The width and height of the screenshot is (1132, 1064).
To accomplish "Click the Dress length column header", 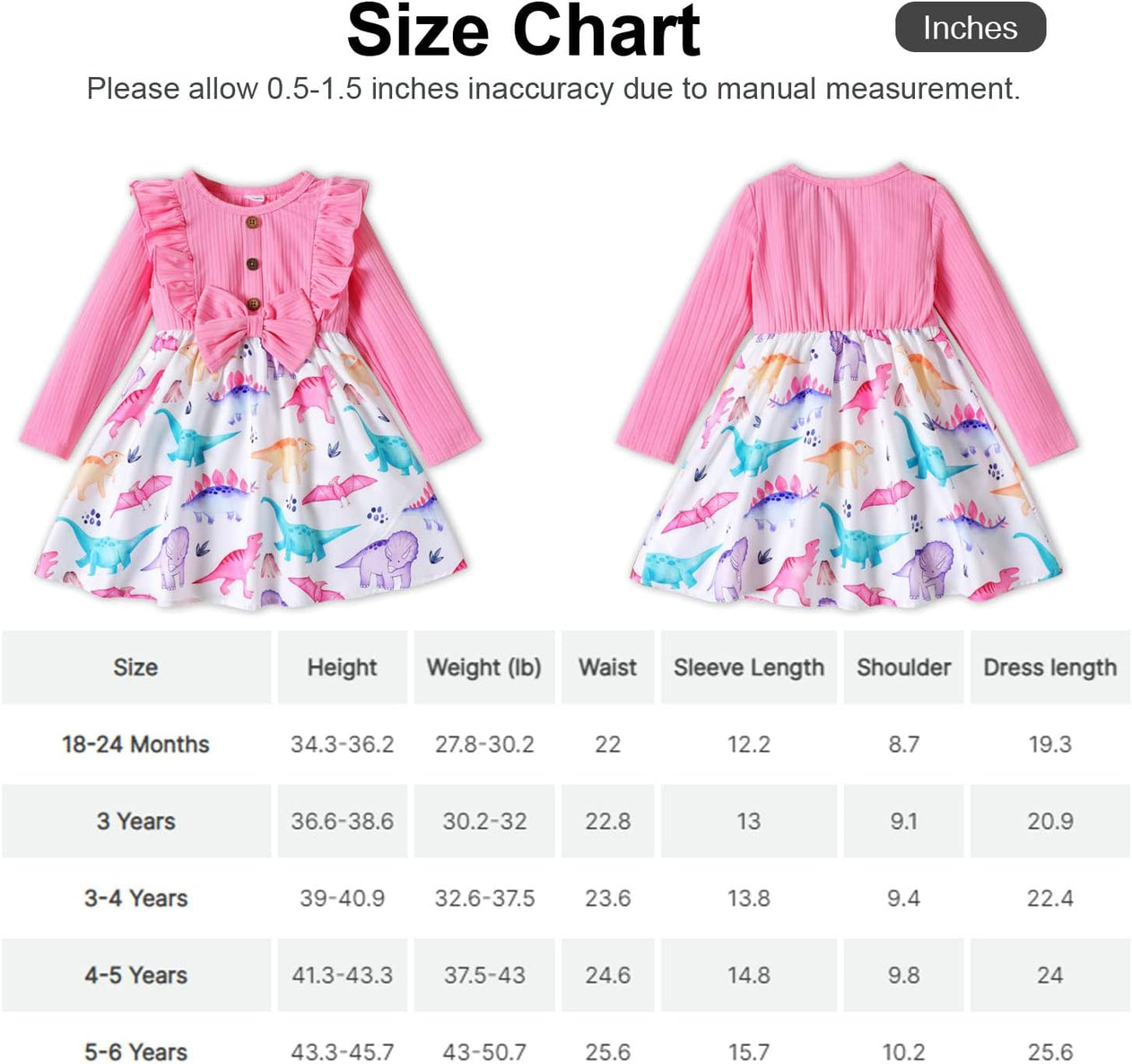I will click(1050, 667).
